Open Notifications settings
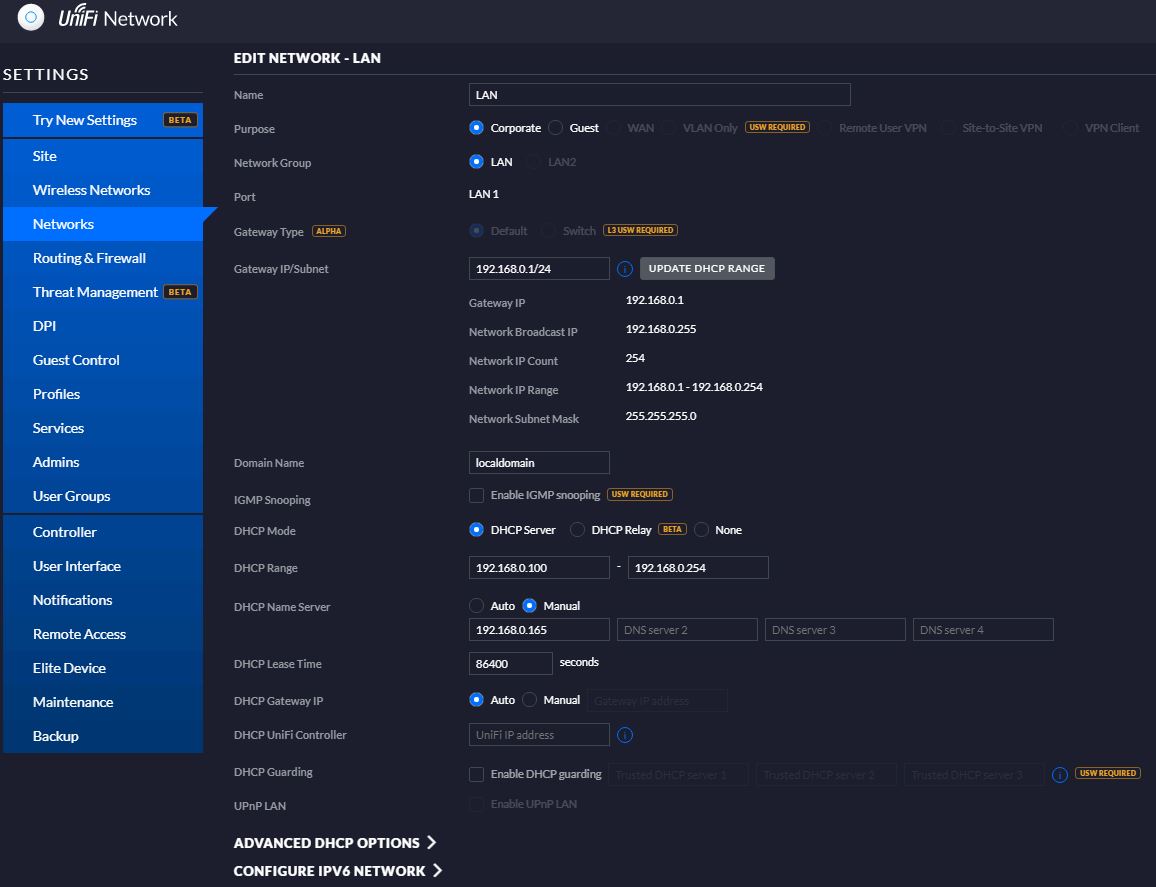 pyautogui.click(x=103, y=599)
